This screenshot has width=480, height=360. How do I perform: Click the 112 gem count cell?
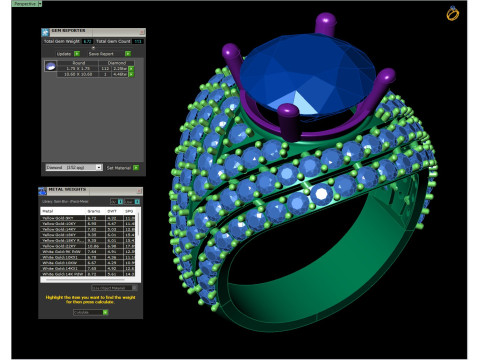pos(105,68)
